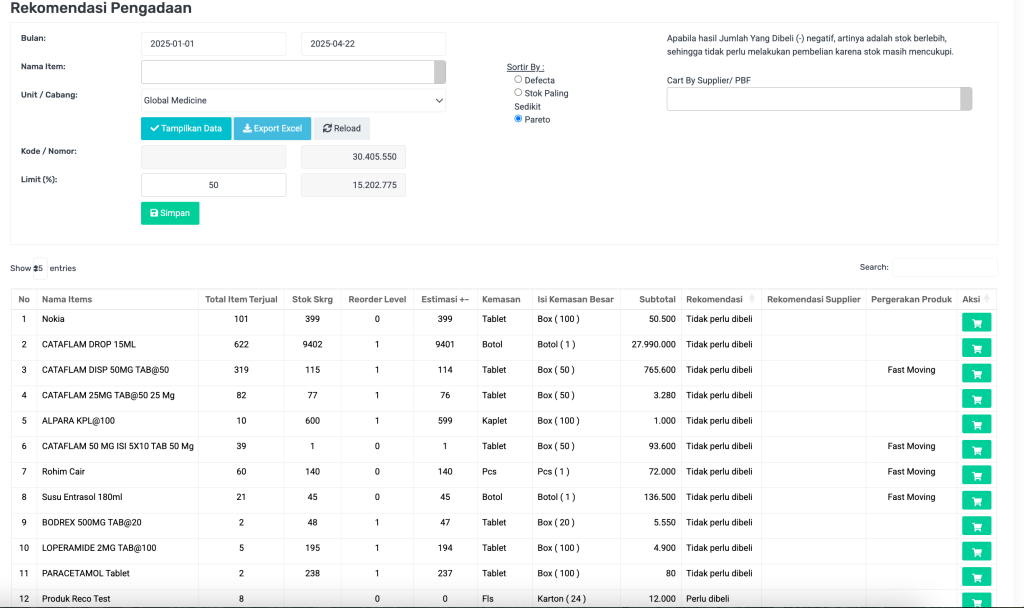Click the Reload button
1024x608 pixels.
341,128
